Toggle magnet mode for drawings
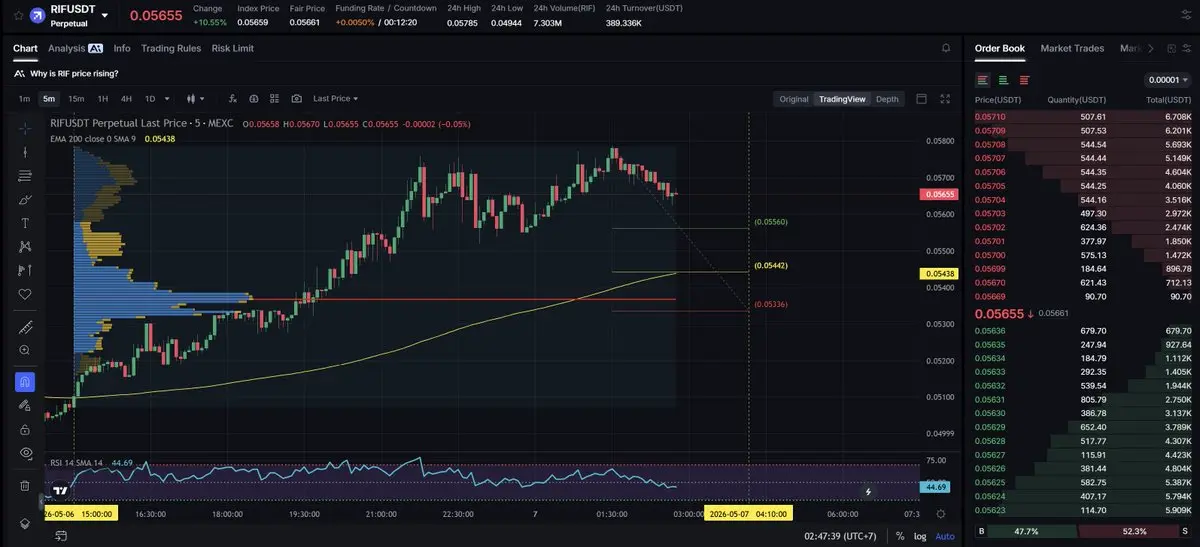1200x547 pixels. [25, 382]
